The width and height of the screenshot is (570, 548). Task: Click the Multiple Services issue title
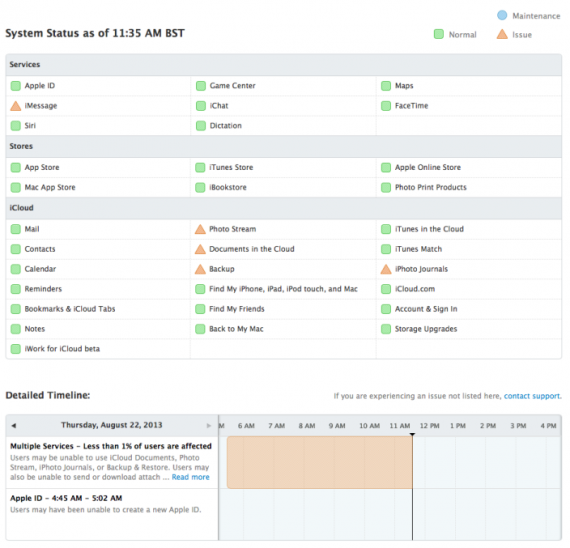point(111,446)
